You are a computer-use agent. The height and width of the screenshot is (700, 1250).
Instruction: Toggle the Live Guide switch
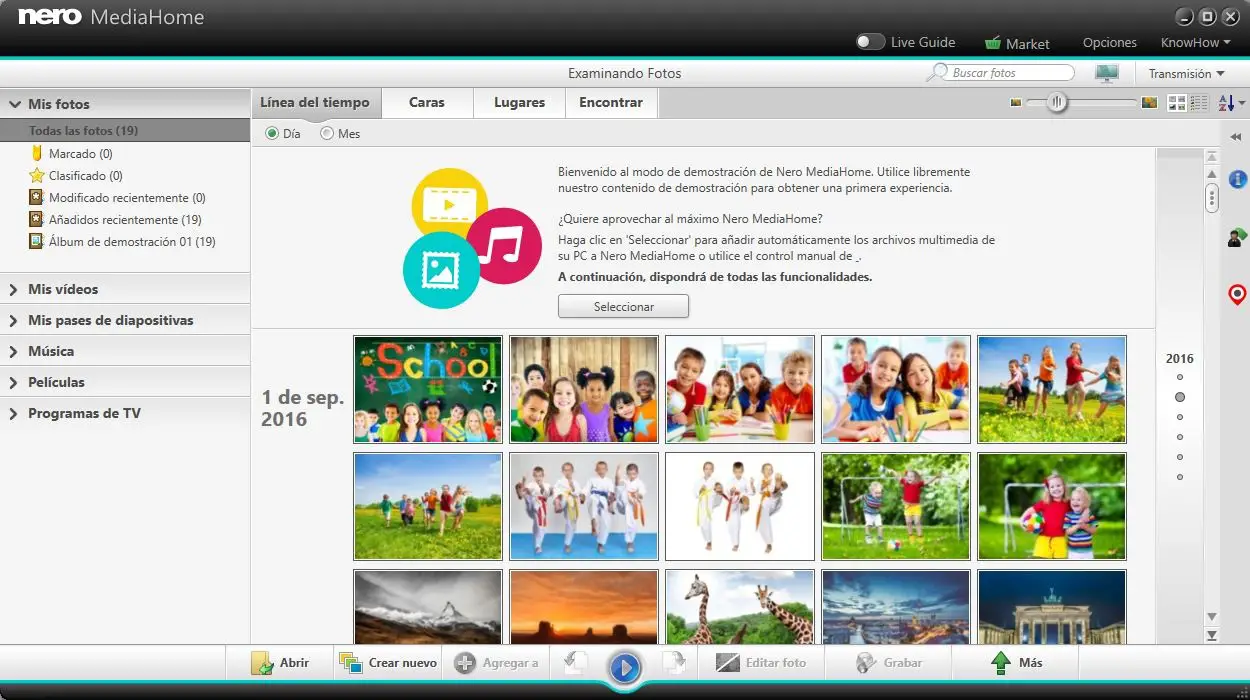click(870, 42)
